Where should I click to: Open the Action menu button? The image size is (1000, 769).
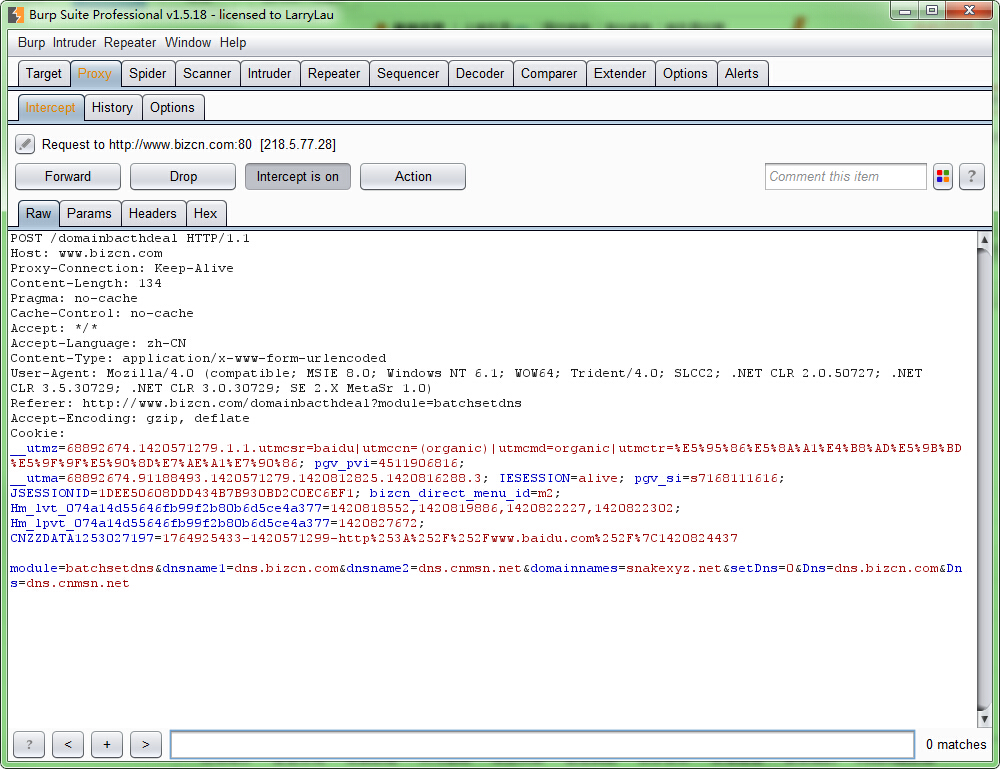413,177
